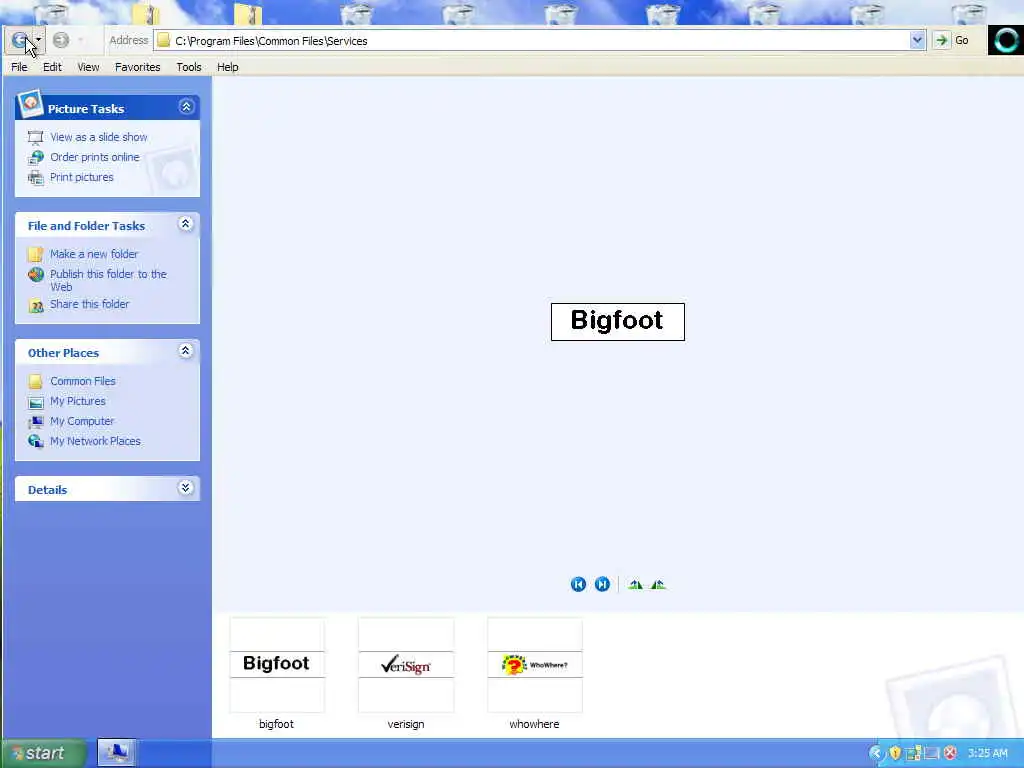
Task: Click Share this folder link
Action: pos(89,304)
